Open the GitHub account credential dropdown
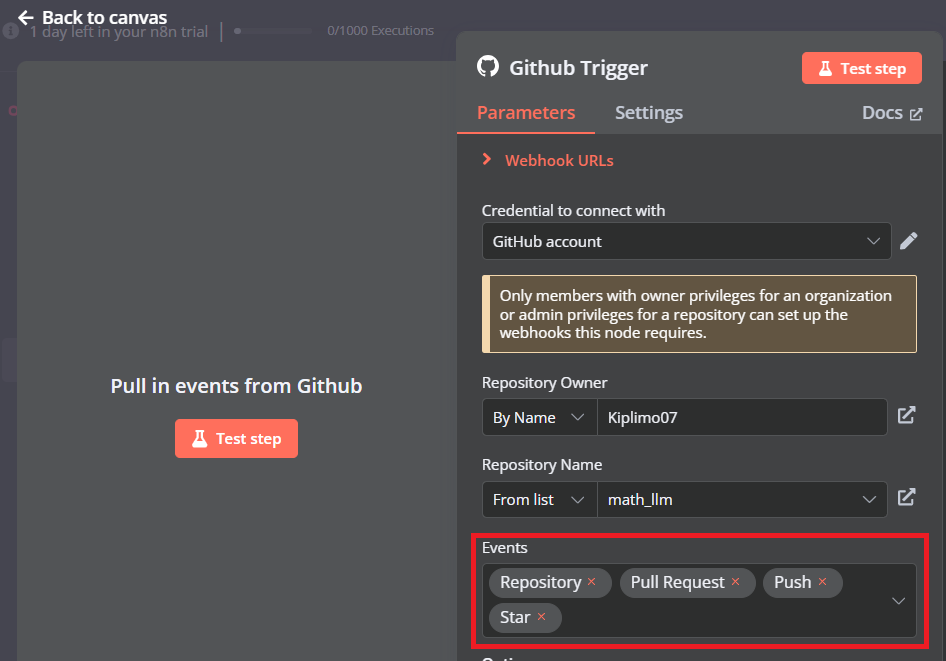 click(686, 241)
